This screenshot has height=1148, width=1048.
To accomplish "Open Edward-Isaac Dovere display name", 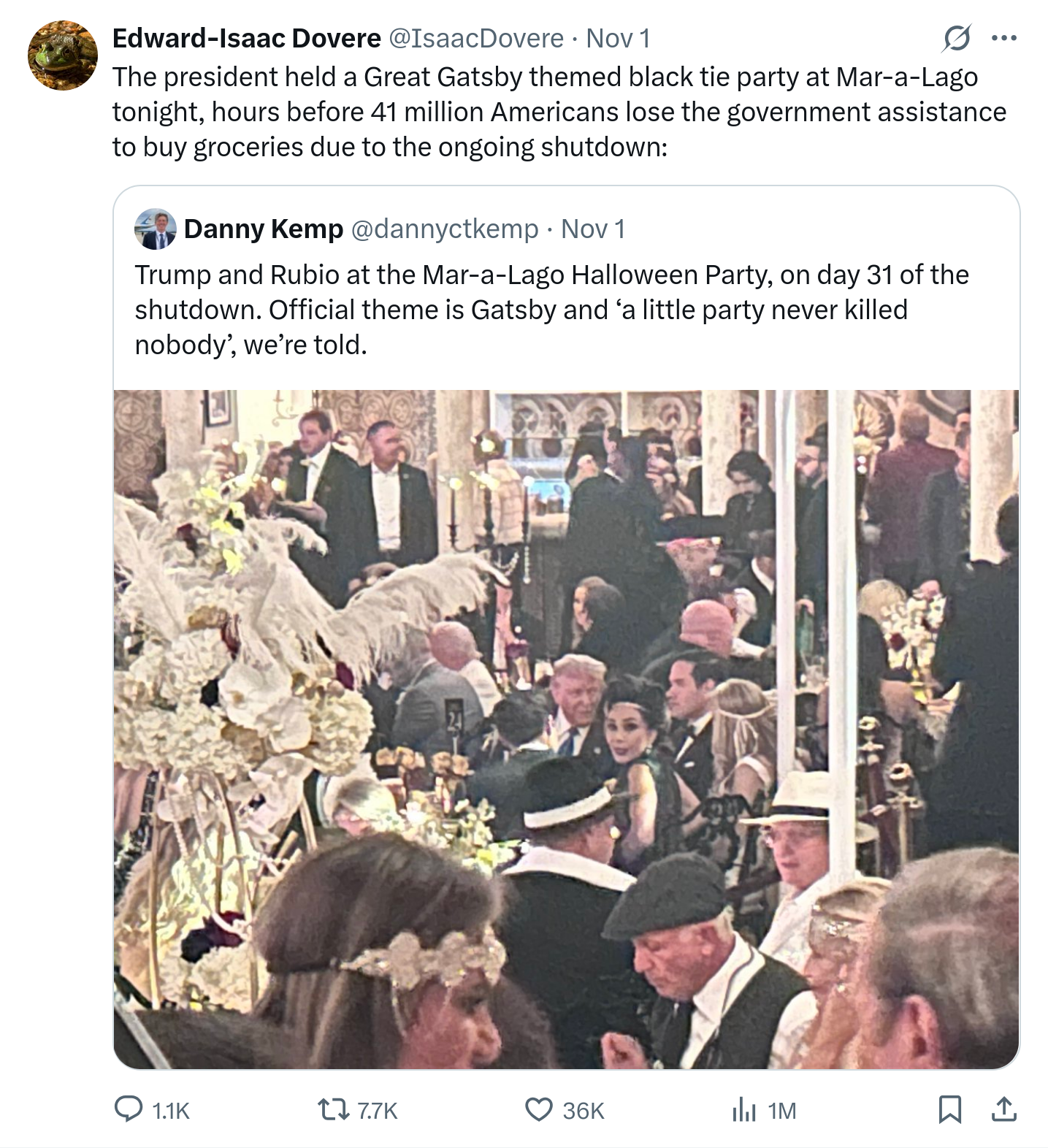I will coord(247,38).
